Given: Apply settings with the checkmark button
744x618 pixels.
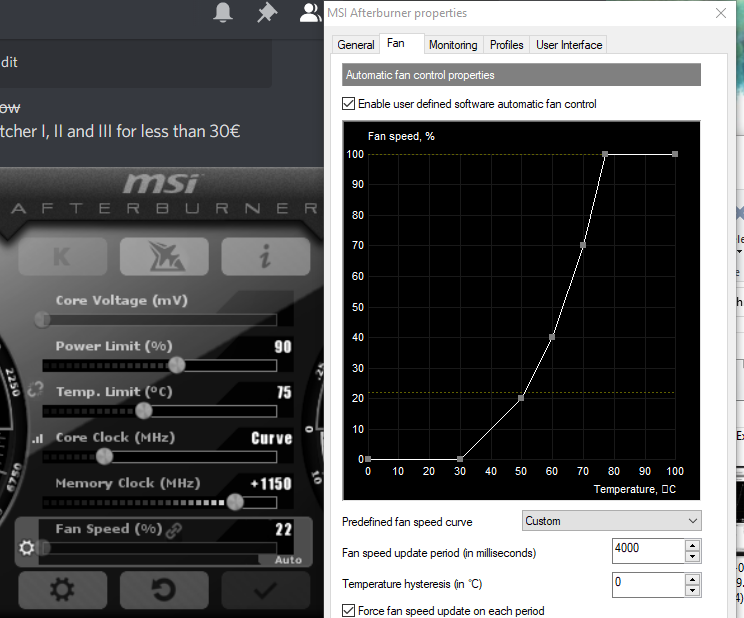Looking at the screenshot, I should (265, 590).
